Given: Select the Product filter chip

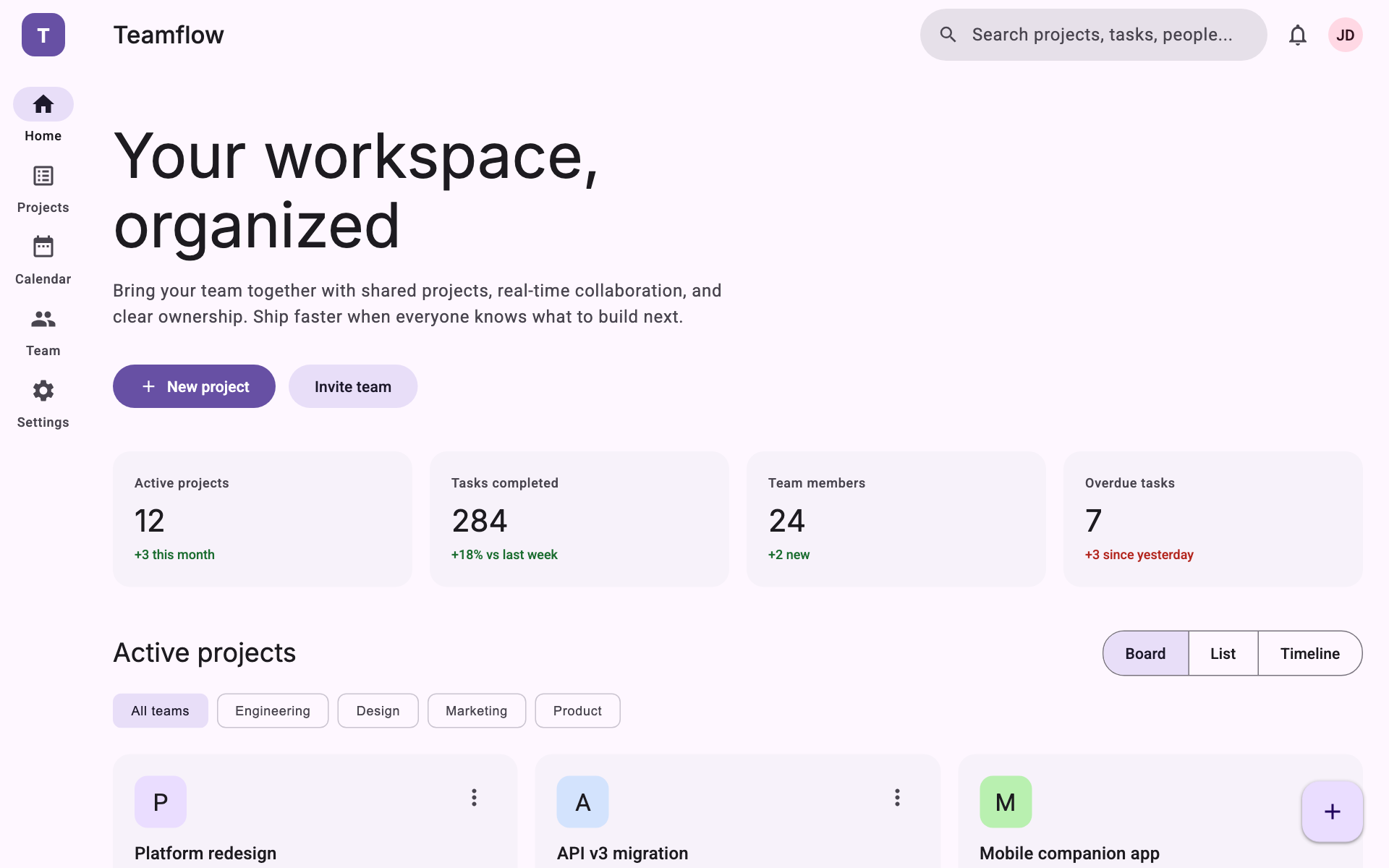Looking at the screenshot, I should [577, 711].
